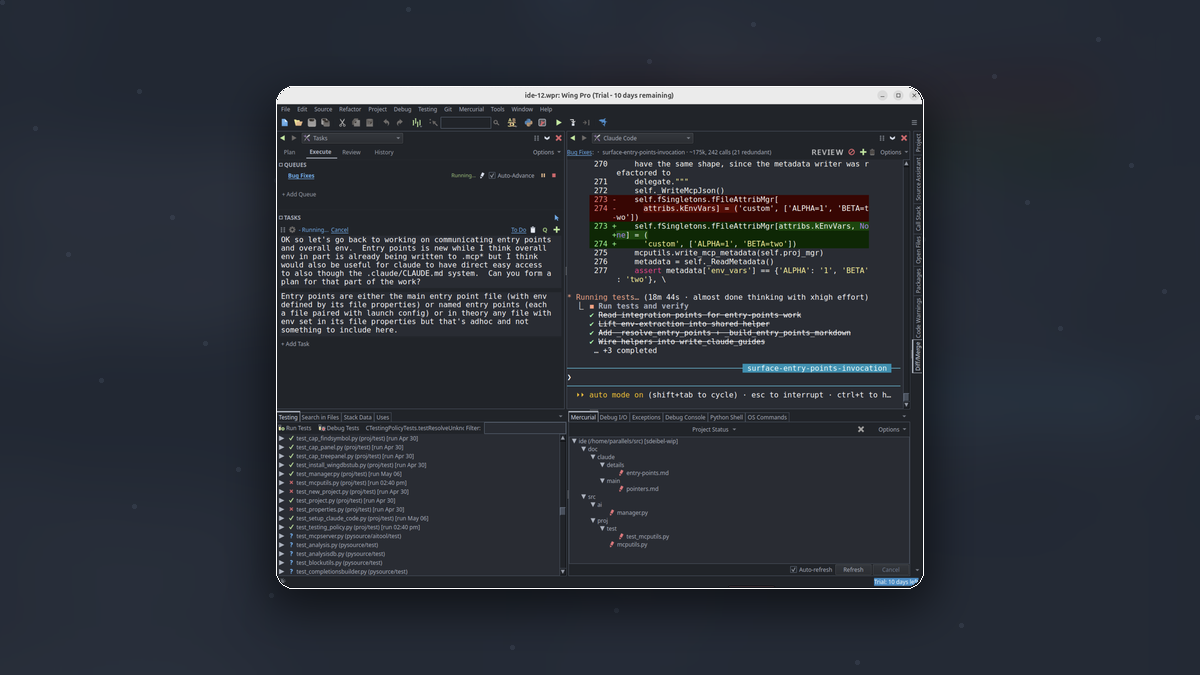Open the Mercurial menu
The height and width of the screenshot is (675, 1200).
(x=471, y=109)
